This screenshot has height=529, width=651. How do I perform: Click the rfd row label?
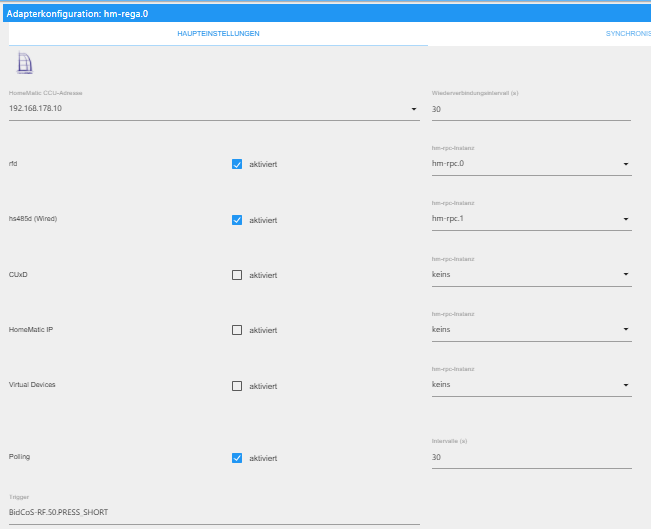13,164
